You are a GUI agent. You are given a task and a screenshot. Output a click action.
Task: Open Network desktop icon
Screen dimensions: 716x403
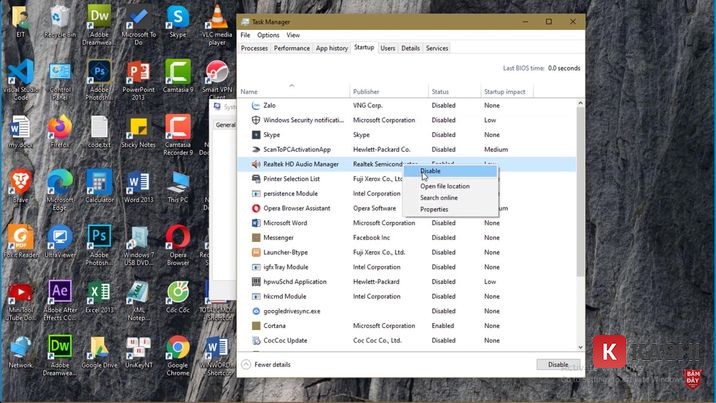pyautogui.click(x=21, y=352)
